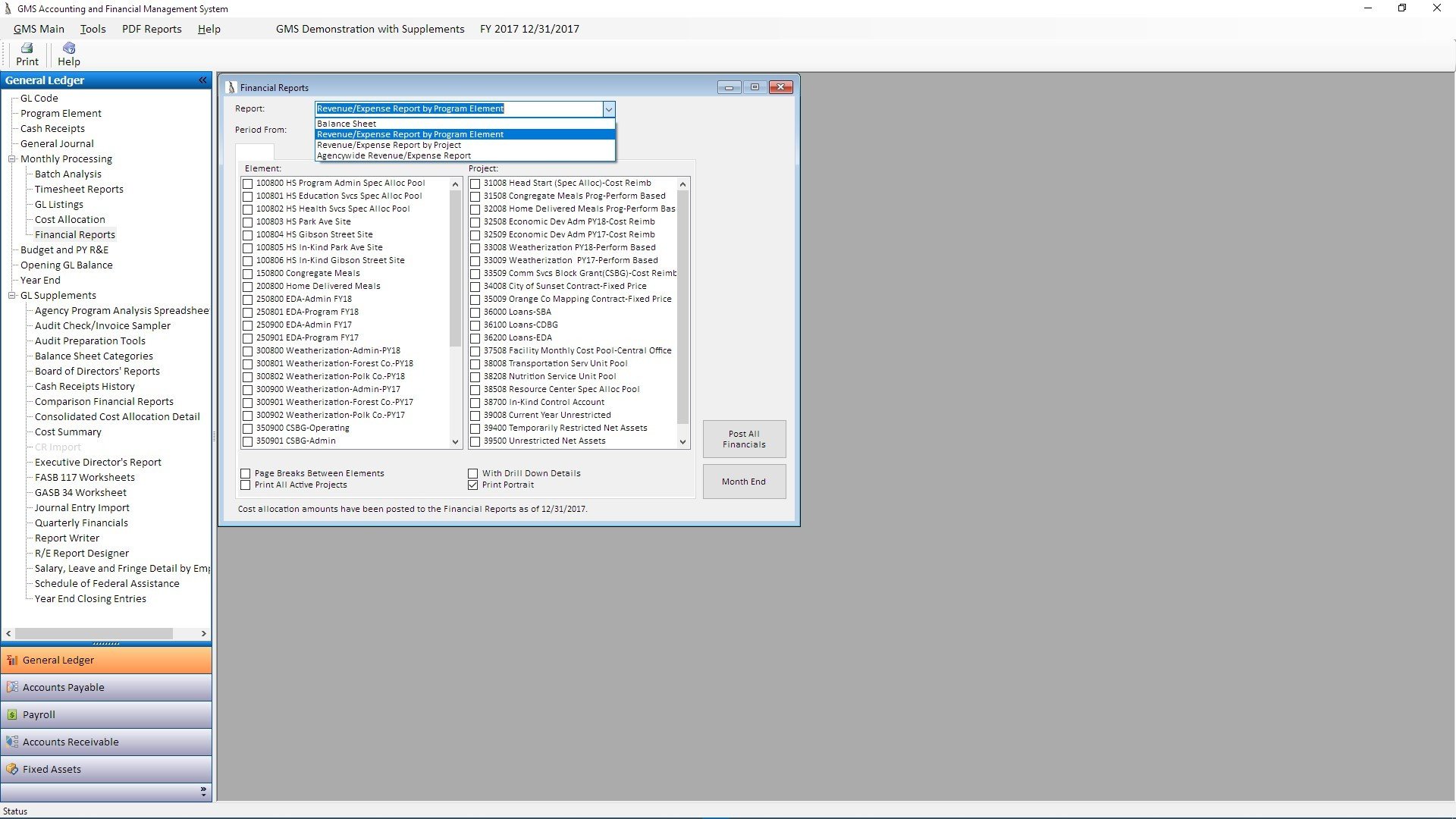Viewport: 1456px width, 819px height.
Task: Click the General Ledger module icon
Action: pos(12,661)
